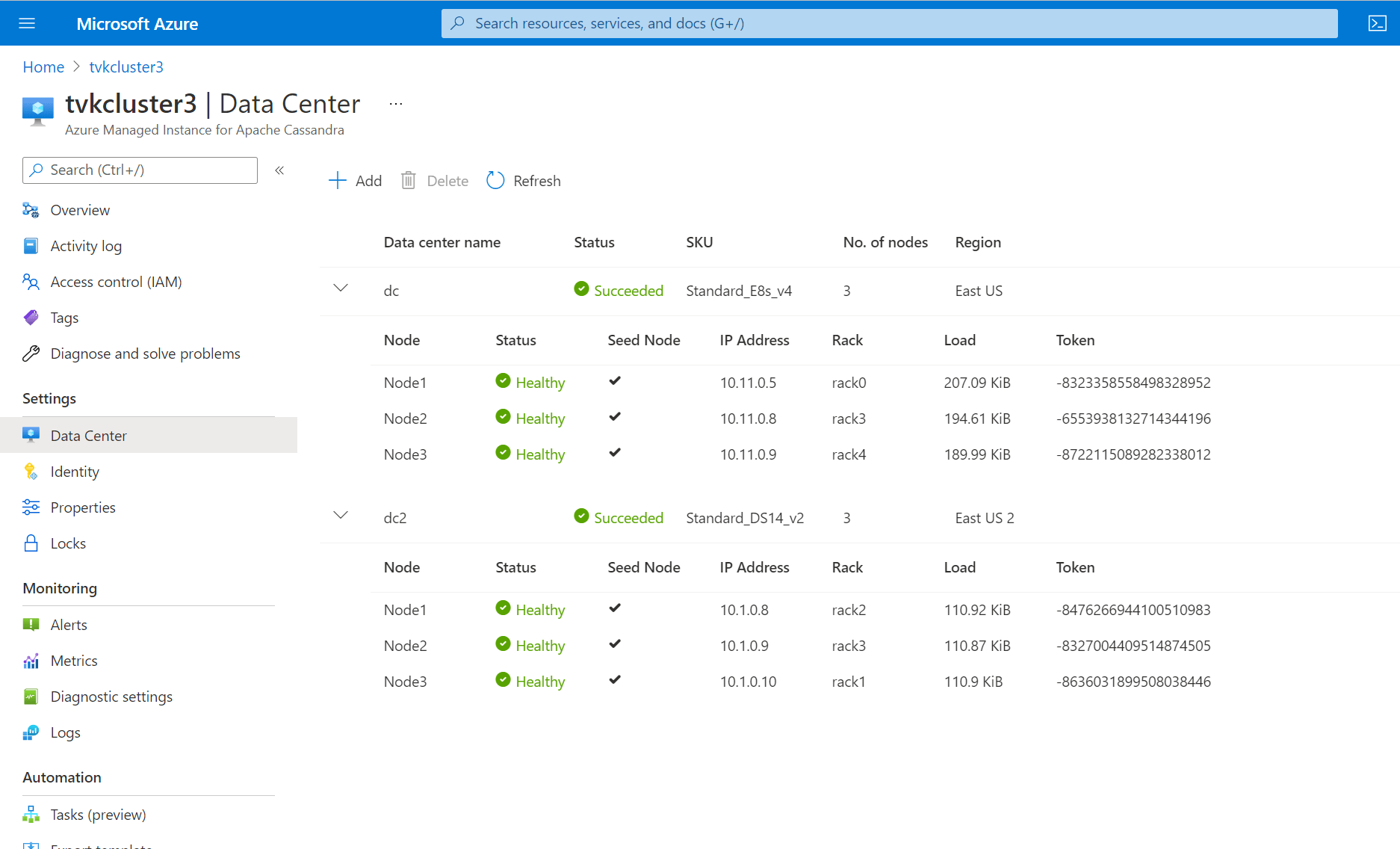Collapse the left navigation sidebar
The image size is (1400, 849).
(x=279, y=170)
